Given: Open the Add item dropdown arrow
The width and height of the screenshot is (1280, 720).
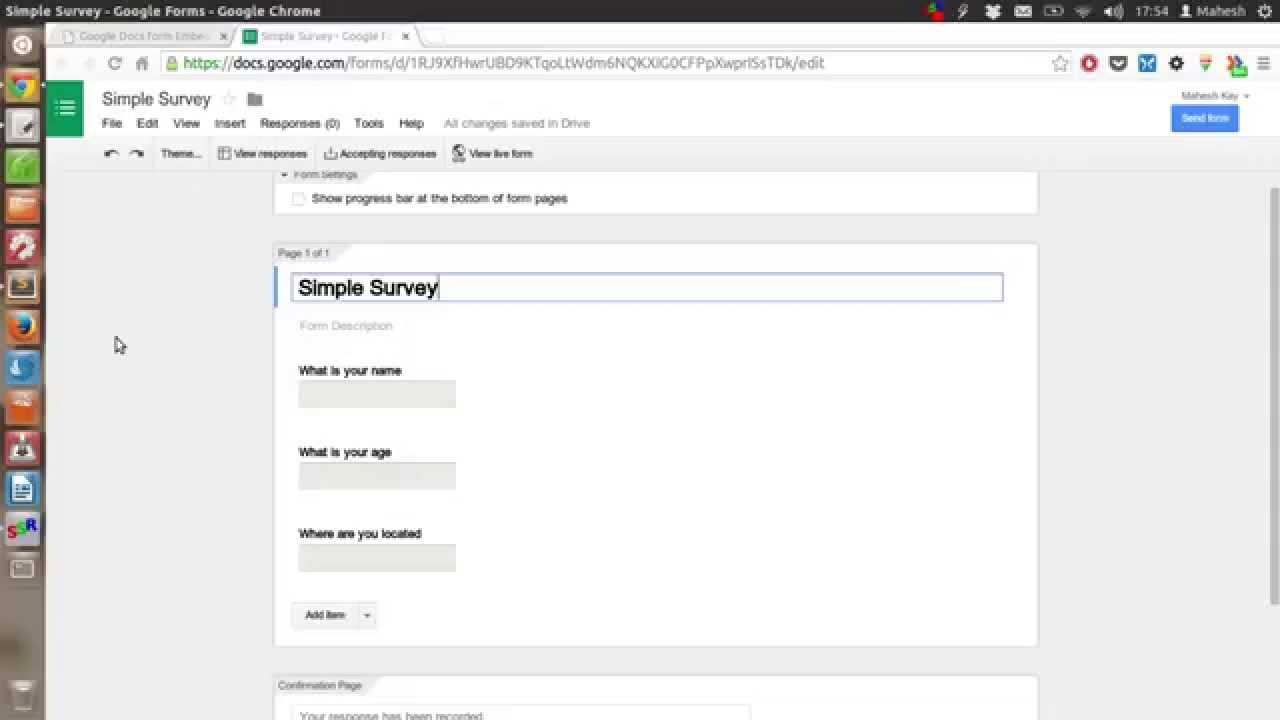Looking at the screenshot, I should 367,615.
